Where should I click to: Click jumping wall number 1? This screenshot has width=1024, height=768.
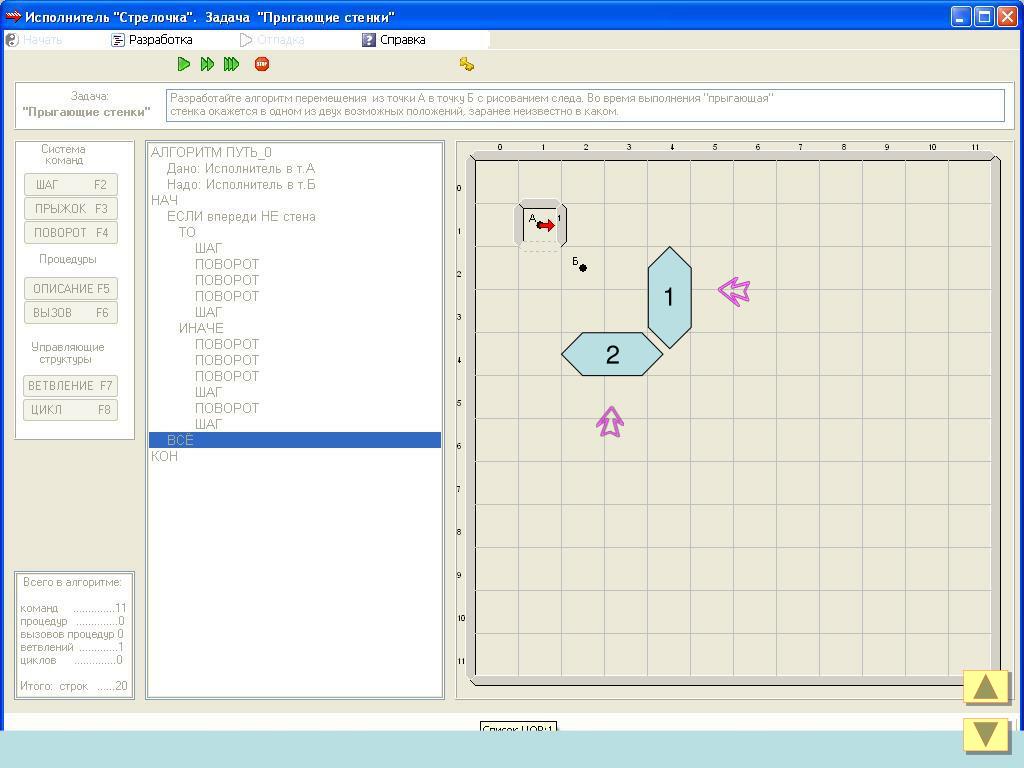point(669,297)
